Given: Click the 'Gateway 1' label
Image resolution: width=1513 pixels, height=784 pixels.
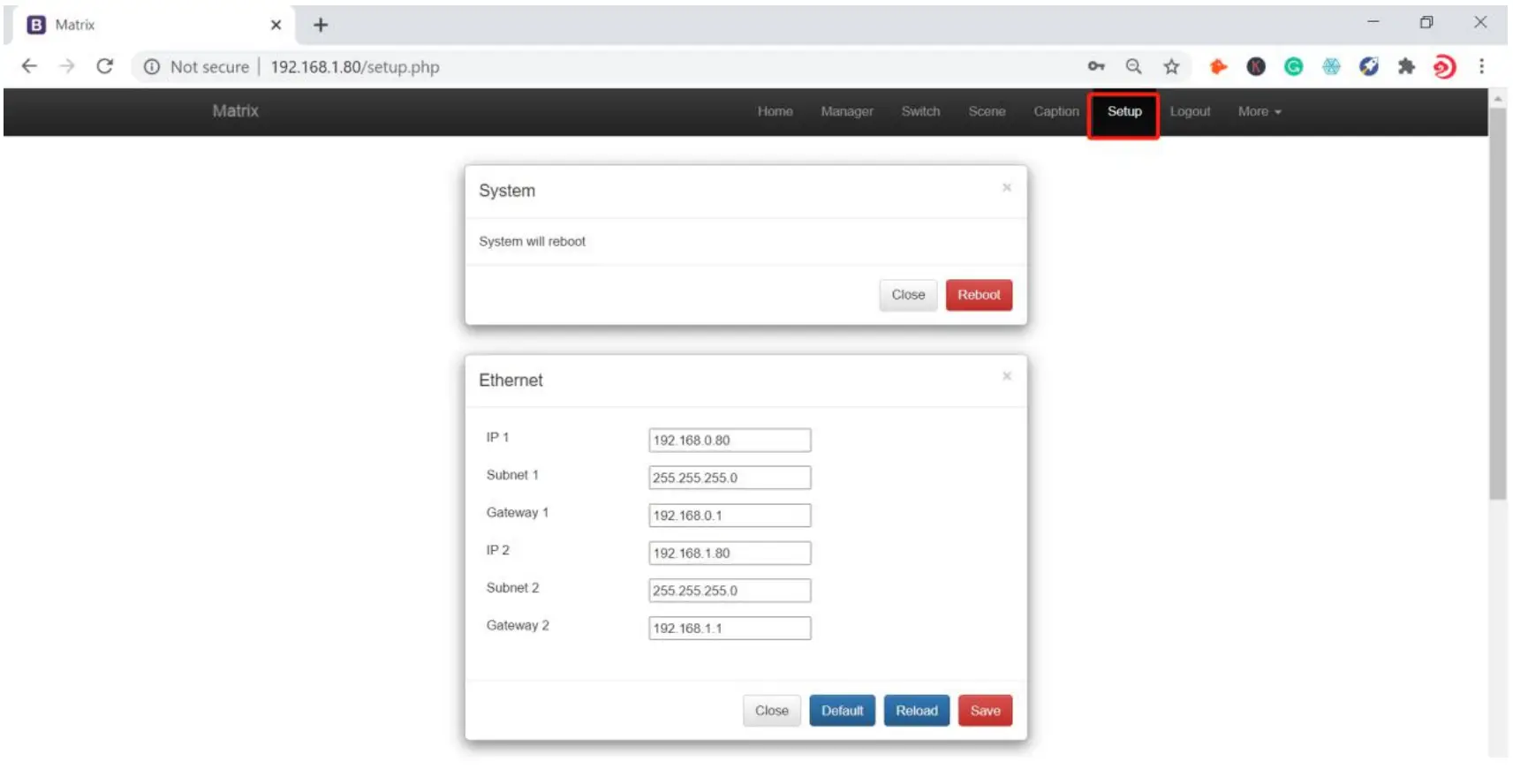Looking at the screenshot, I should click(x=518, y=512).
